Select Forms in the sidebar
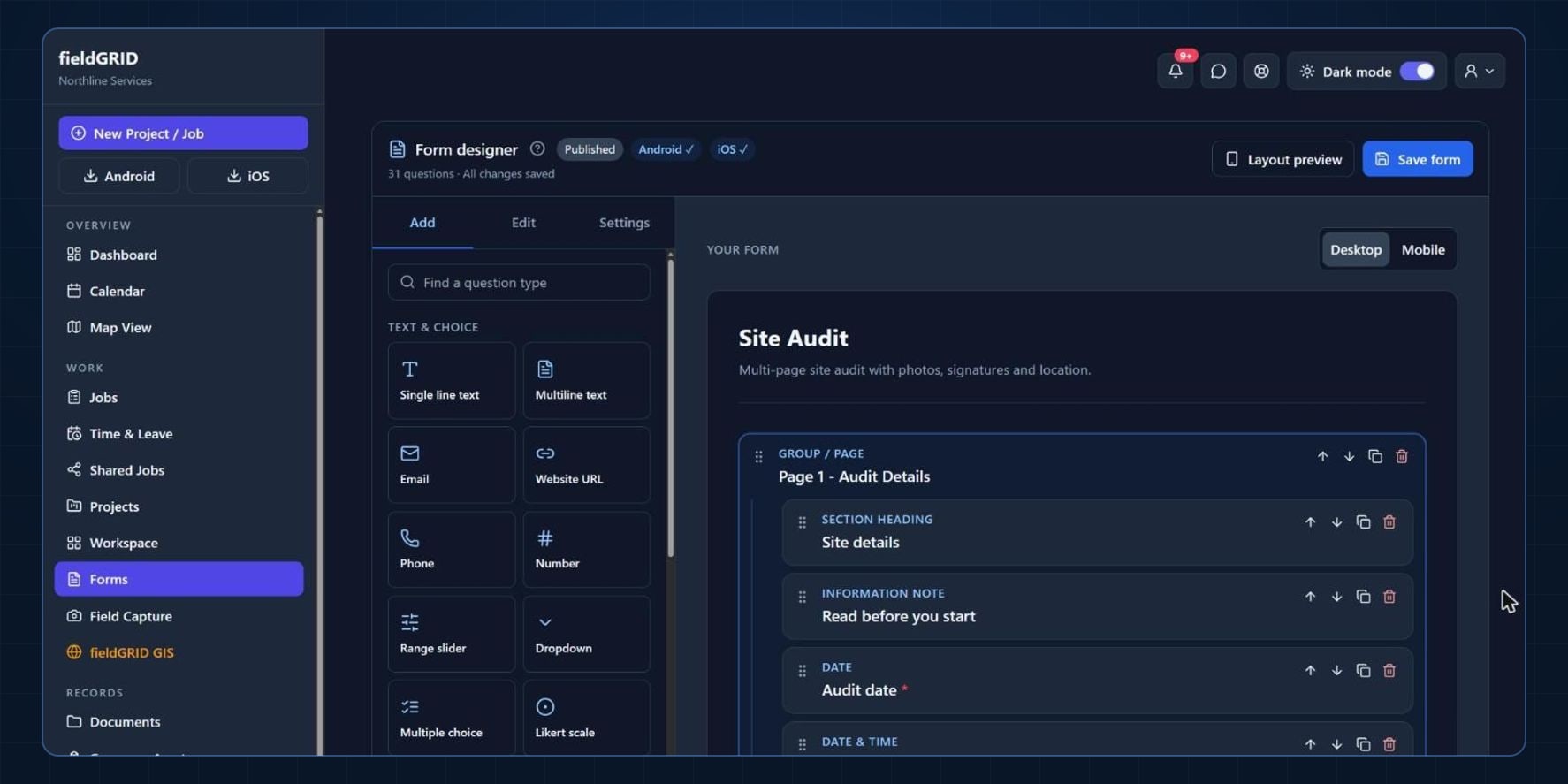The image size is (1568, 784). (179, 579)
